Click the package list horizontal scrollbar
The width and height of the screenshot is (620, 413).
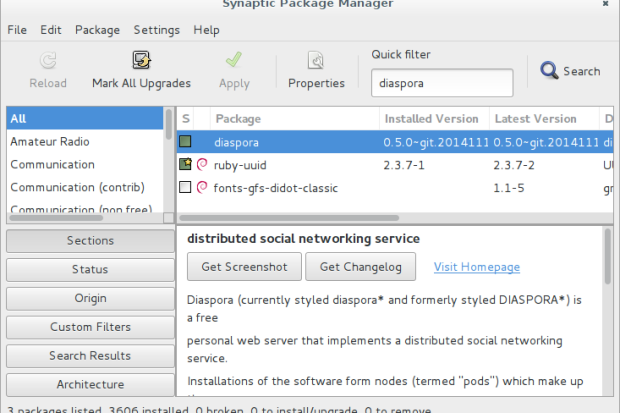(x=289, y=218)
